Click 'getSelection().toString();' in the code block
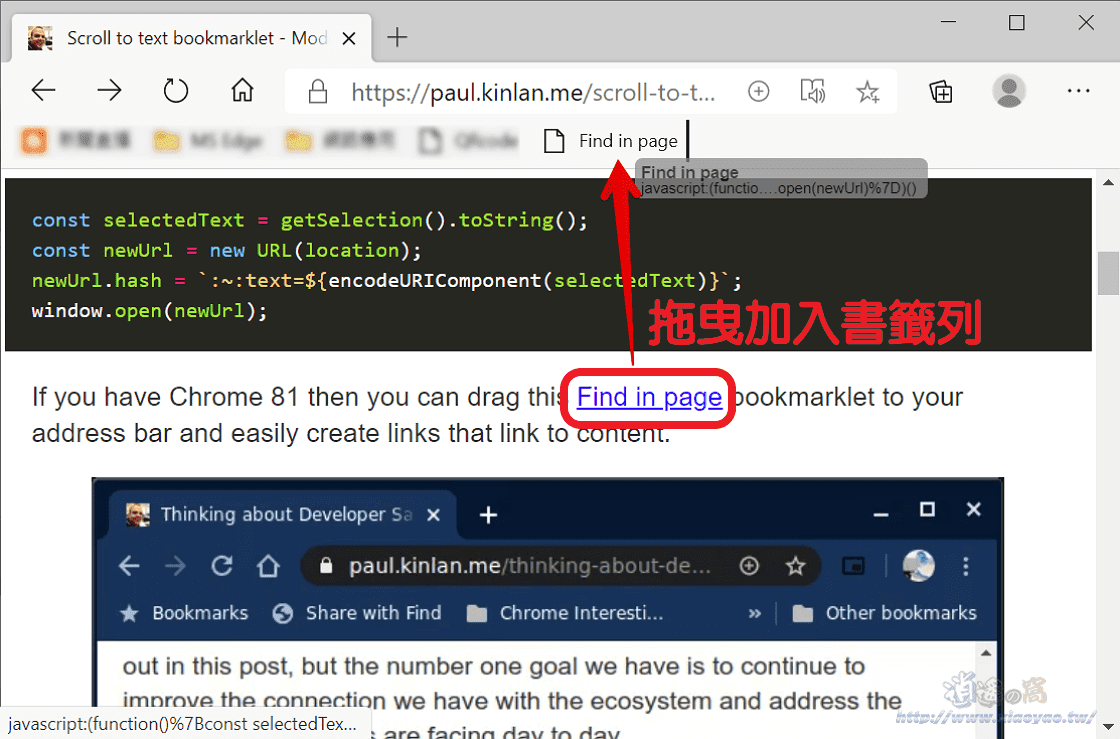The width and height of the screenshot is (1120, 739). click(x=434, y=220)
